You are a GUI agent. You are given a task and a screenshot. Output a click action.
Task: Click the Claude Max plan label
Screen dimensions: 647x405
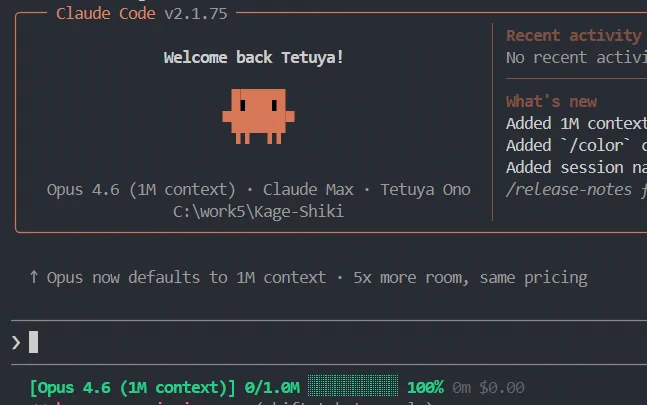[308, 190]
